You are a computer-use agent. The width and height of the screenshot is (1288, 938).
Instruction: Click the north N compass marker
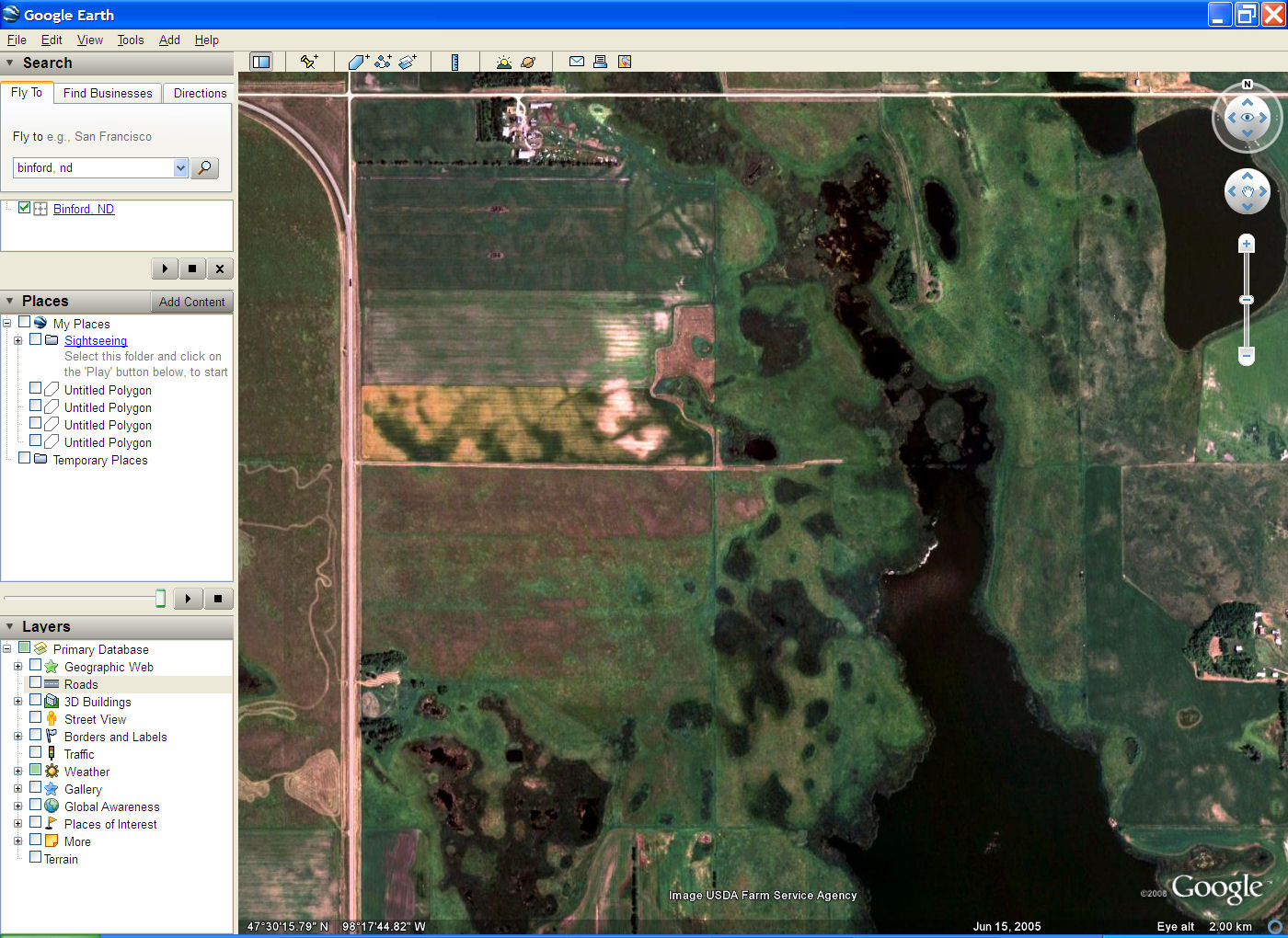[x=1248, y=85]
